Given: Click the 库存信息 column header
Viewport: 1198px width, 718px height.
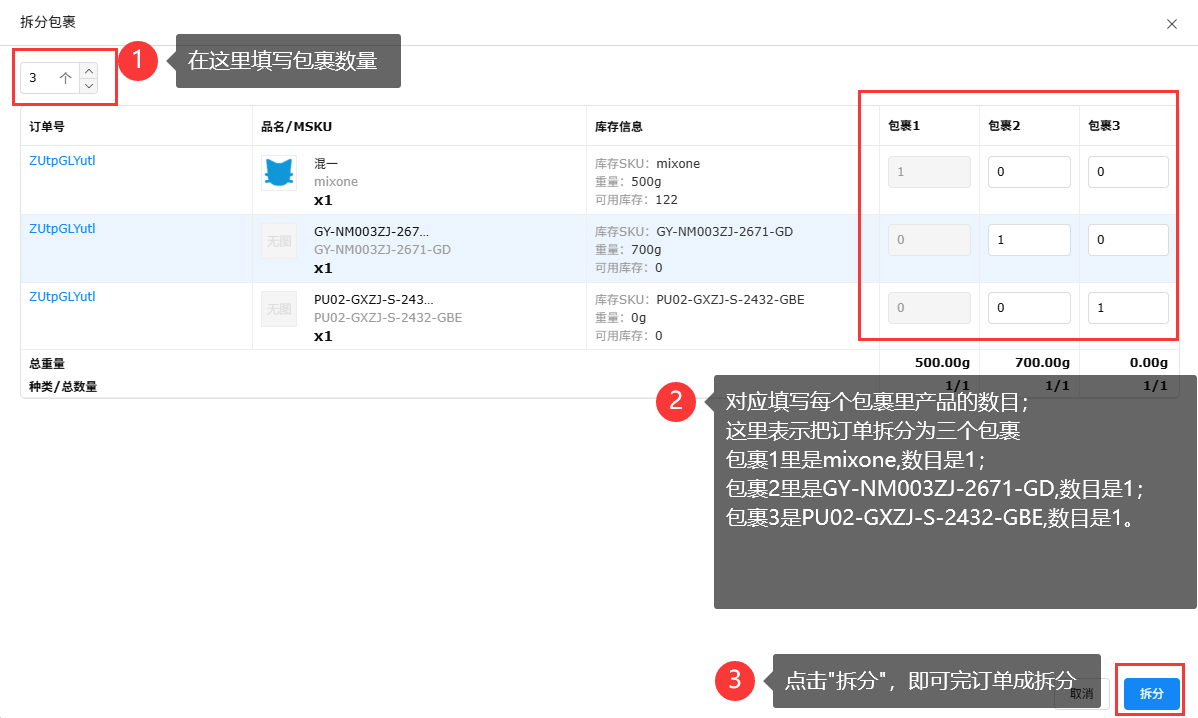Looking at the screenshot, I should [x=619, y=126].
